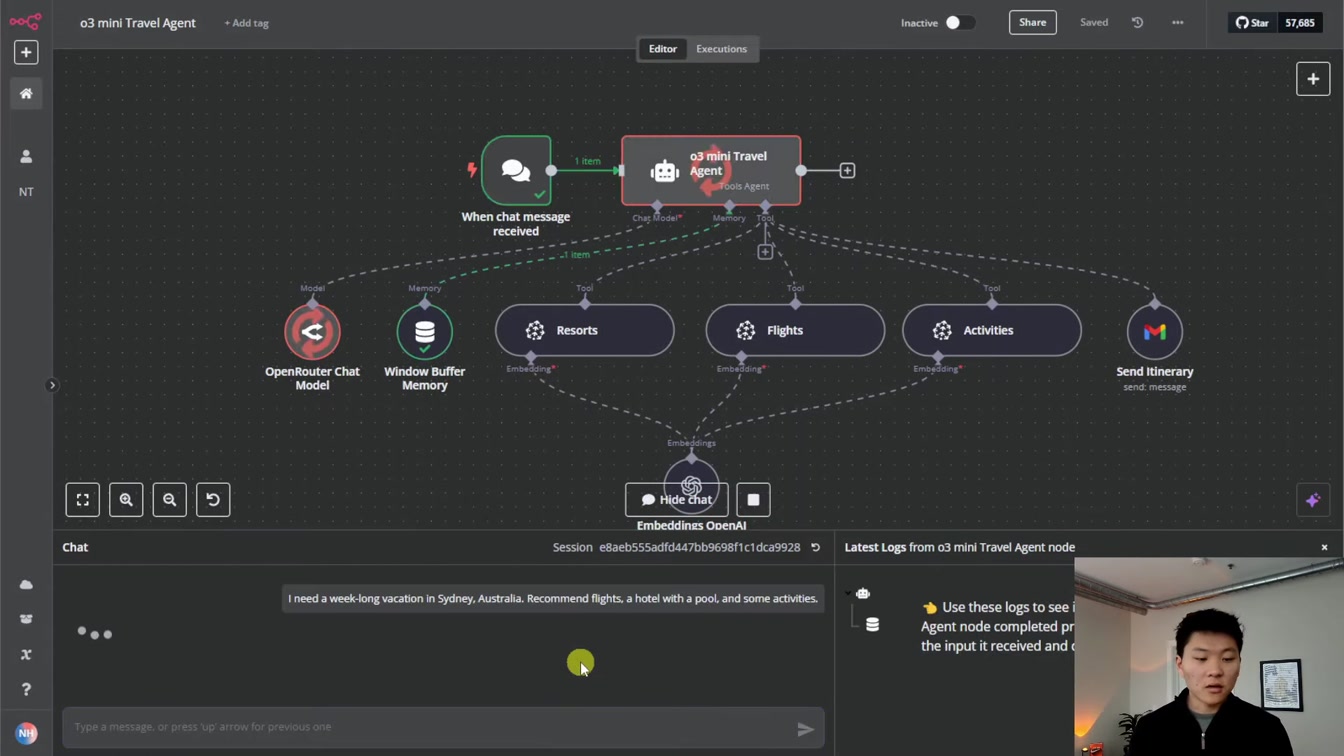The height and width of the screenshot is (756, 1344).
Task: Select the memory log tree item
Action: [872, 624]
